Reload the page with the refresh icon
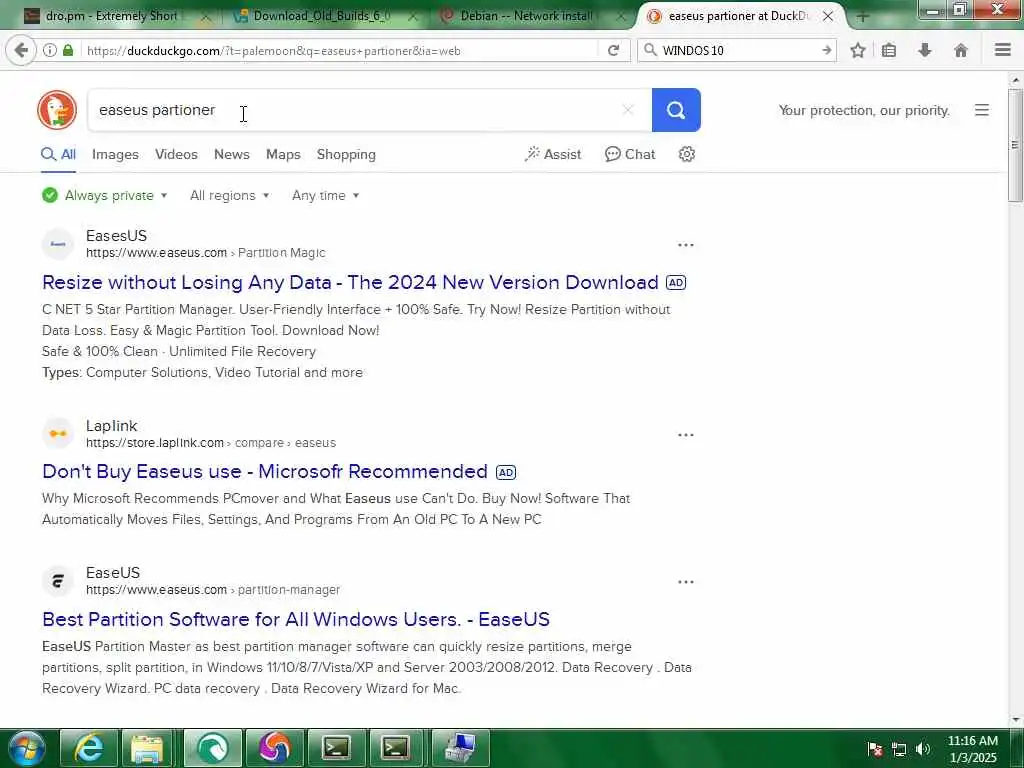This screenshot has width=1024, height=768. click(x=613, y=50)
